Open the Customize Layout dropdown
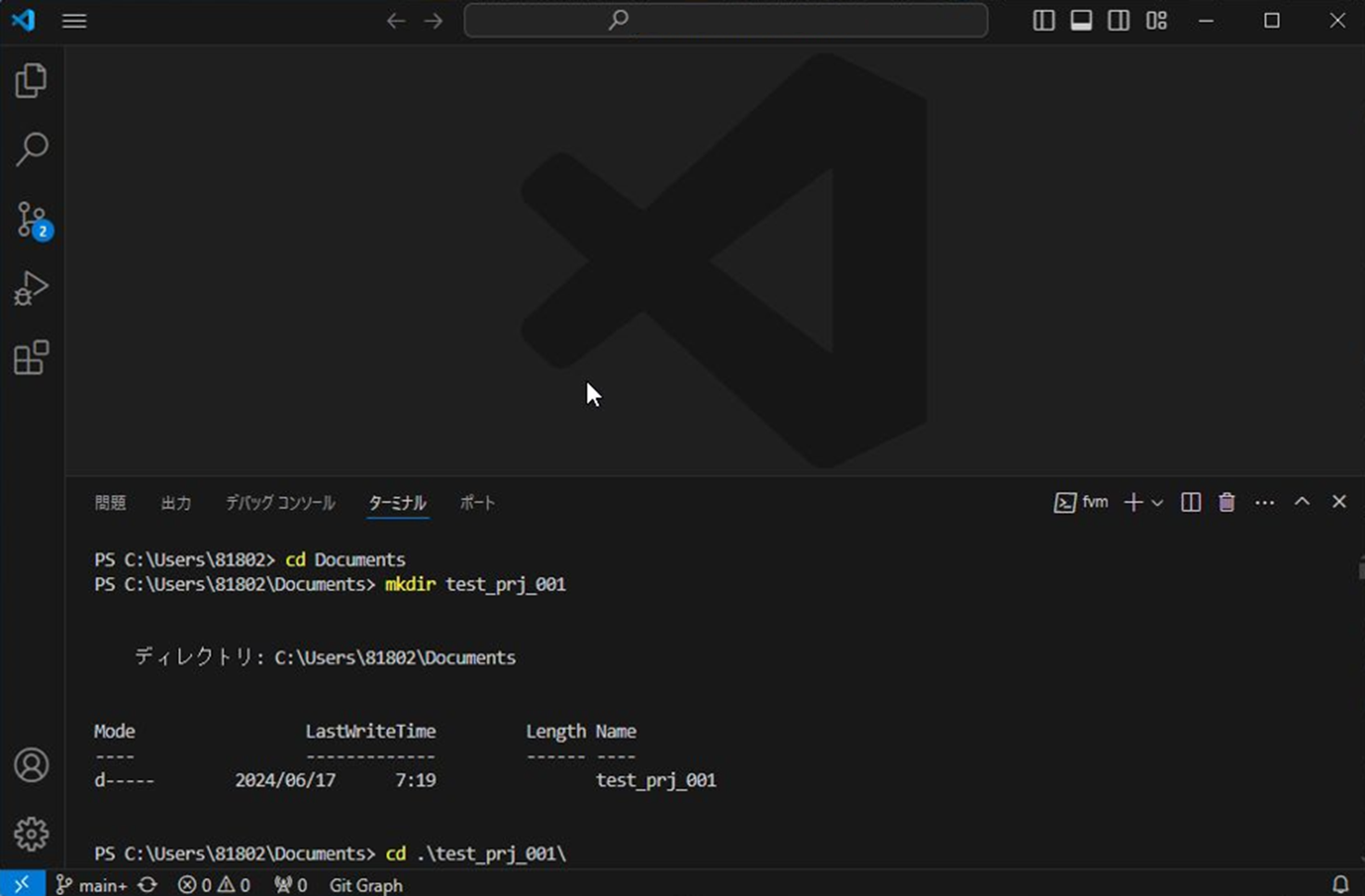 [x=1155, y=19]
